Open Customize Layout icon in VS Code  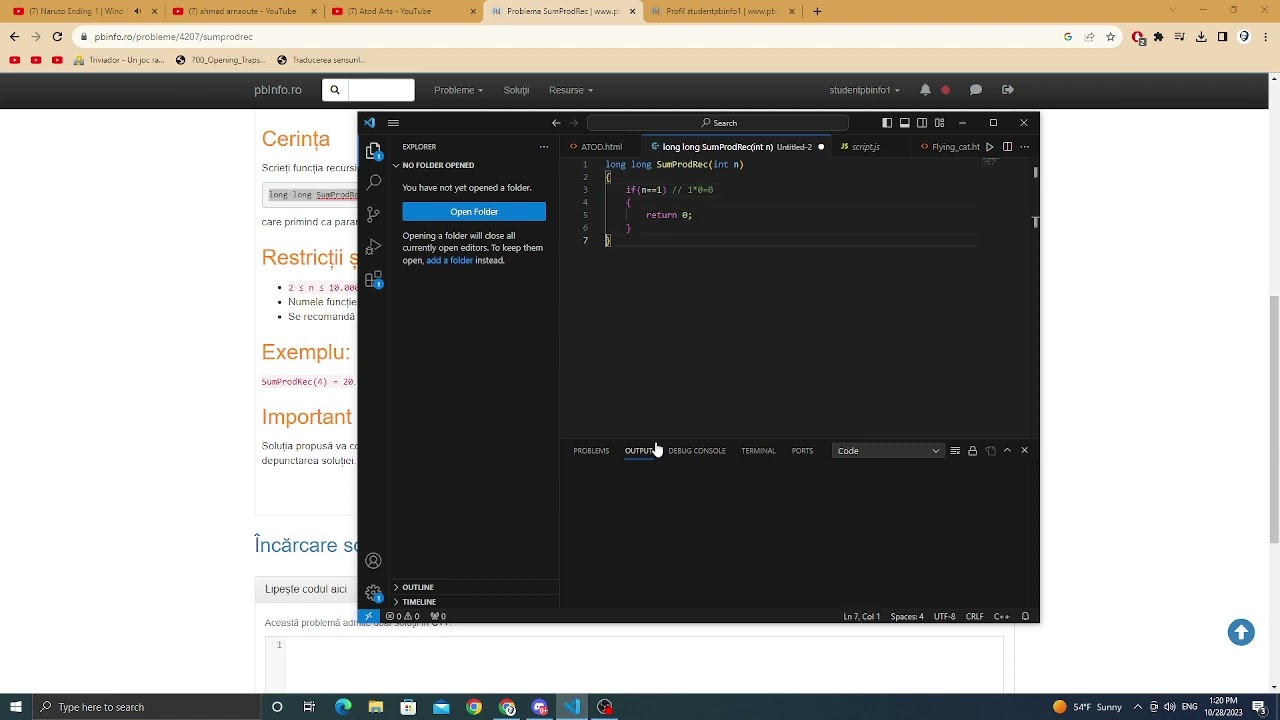(x=939, y=123)
